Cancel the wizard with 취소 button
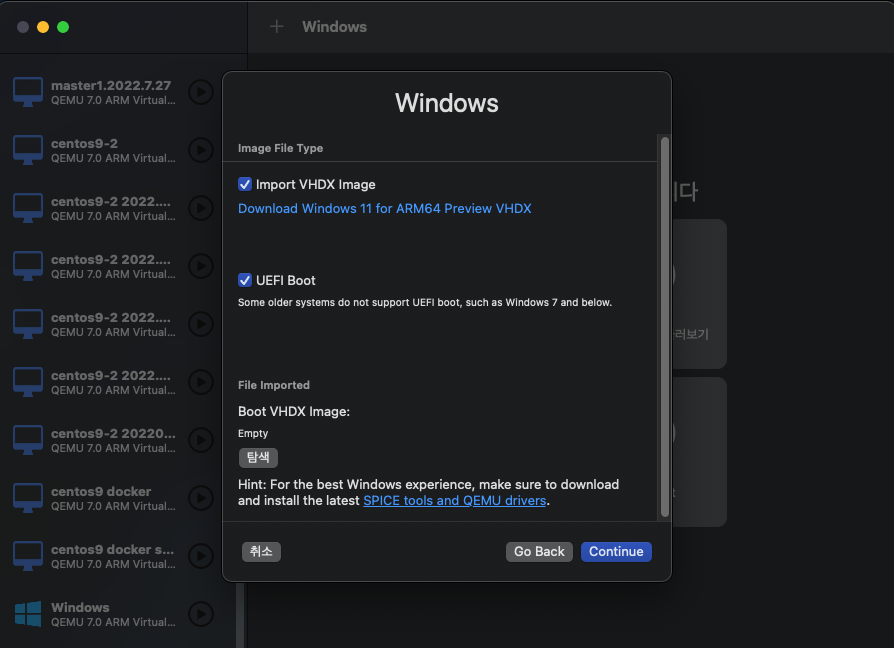894x648 pixels. (261, 552)
